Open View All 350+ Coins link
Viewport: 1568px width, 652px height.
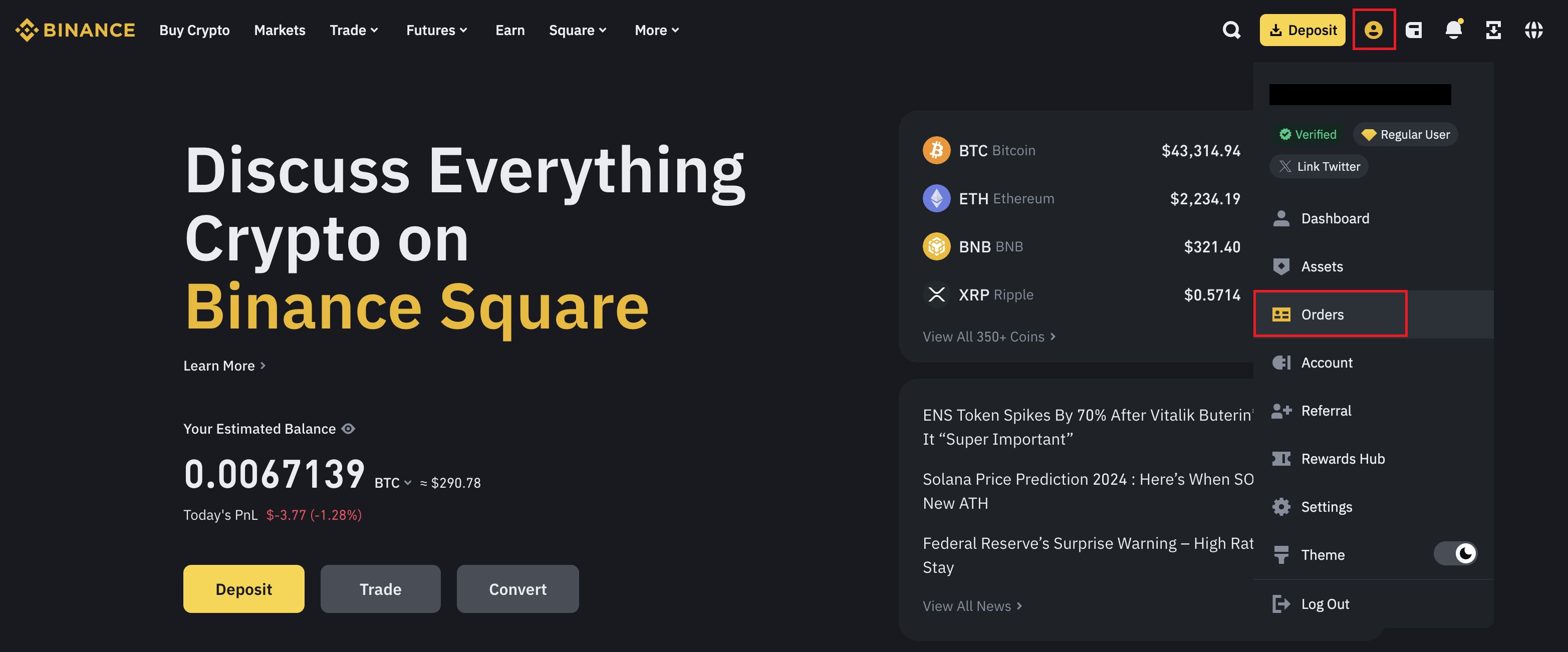[x=989, y=337]
